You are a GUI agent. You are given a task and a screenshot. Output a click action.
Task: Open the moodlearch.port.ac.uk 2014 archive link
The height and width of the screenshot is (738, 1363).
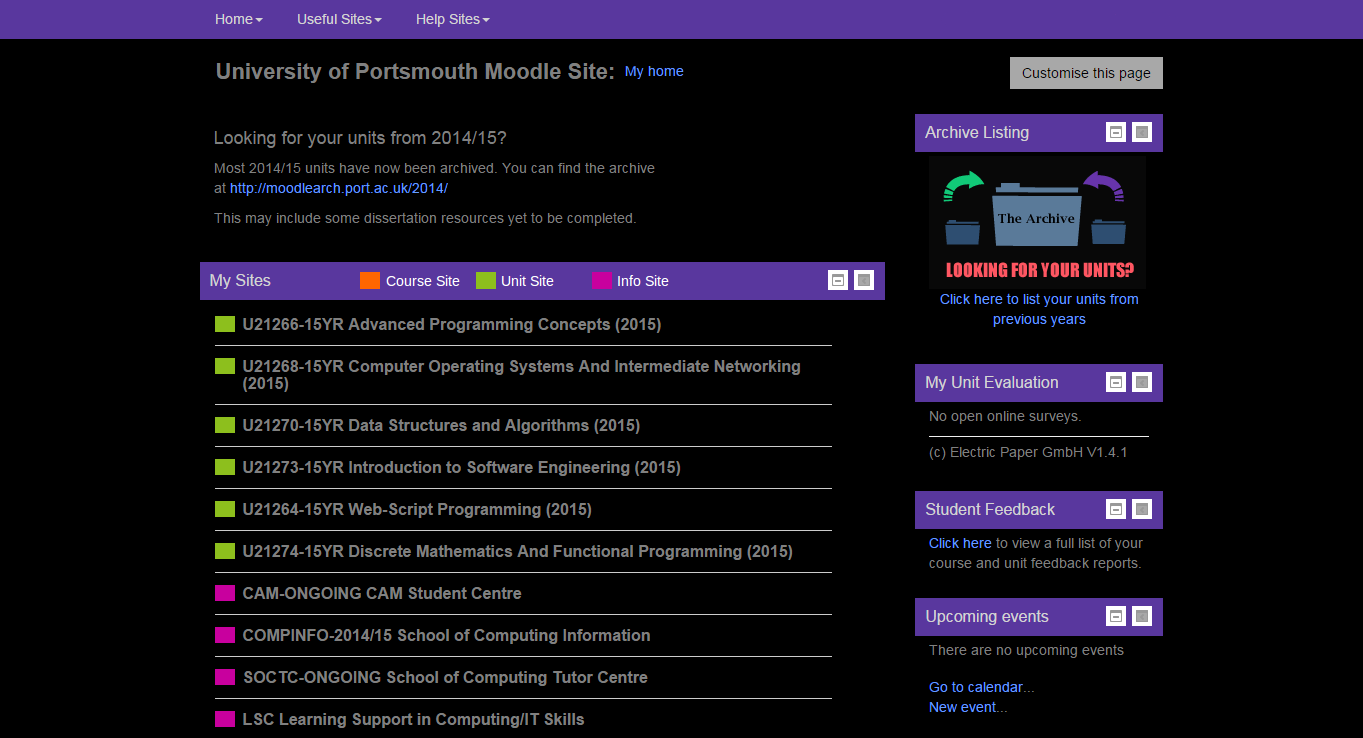338,187
